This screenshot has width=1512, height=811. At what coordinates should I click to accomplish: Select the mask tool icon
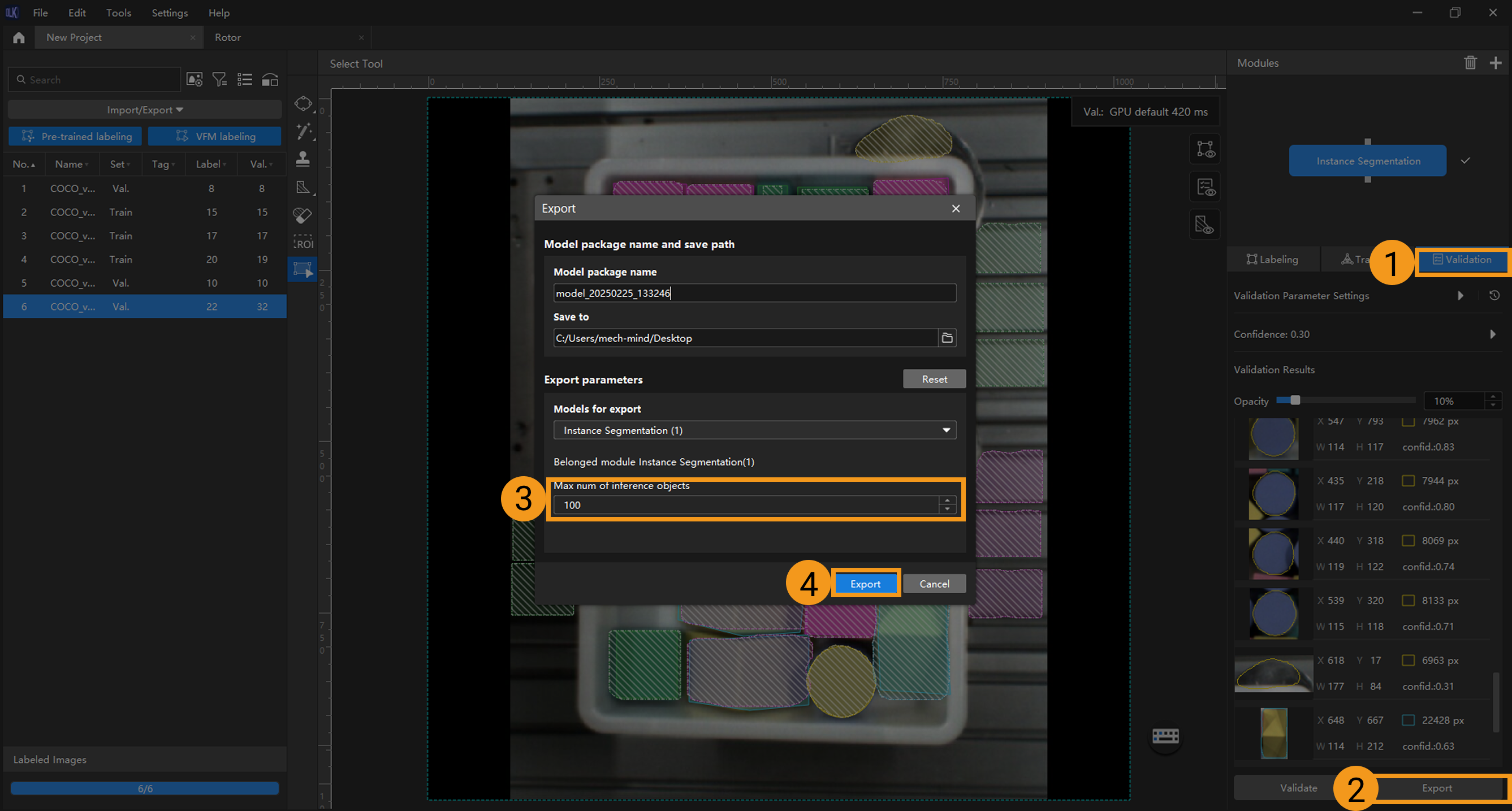[303, 187]
